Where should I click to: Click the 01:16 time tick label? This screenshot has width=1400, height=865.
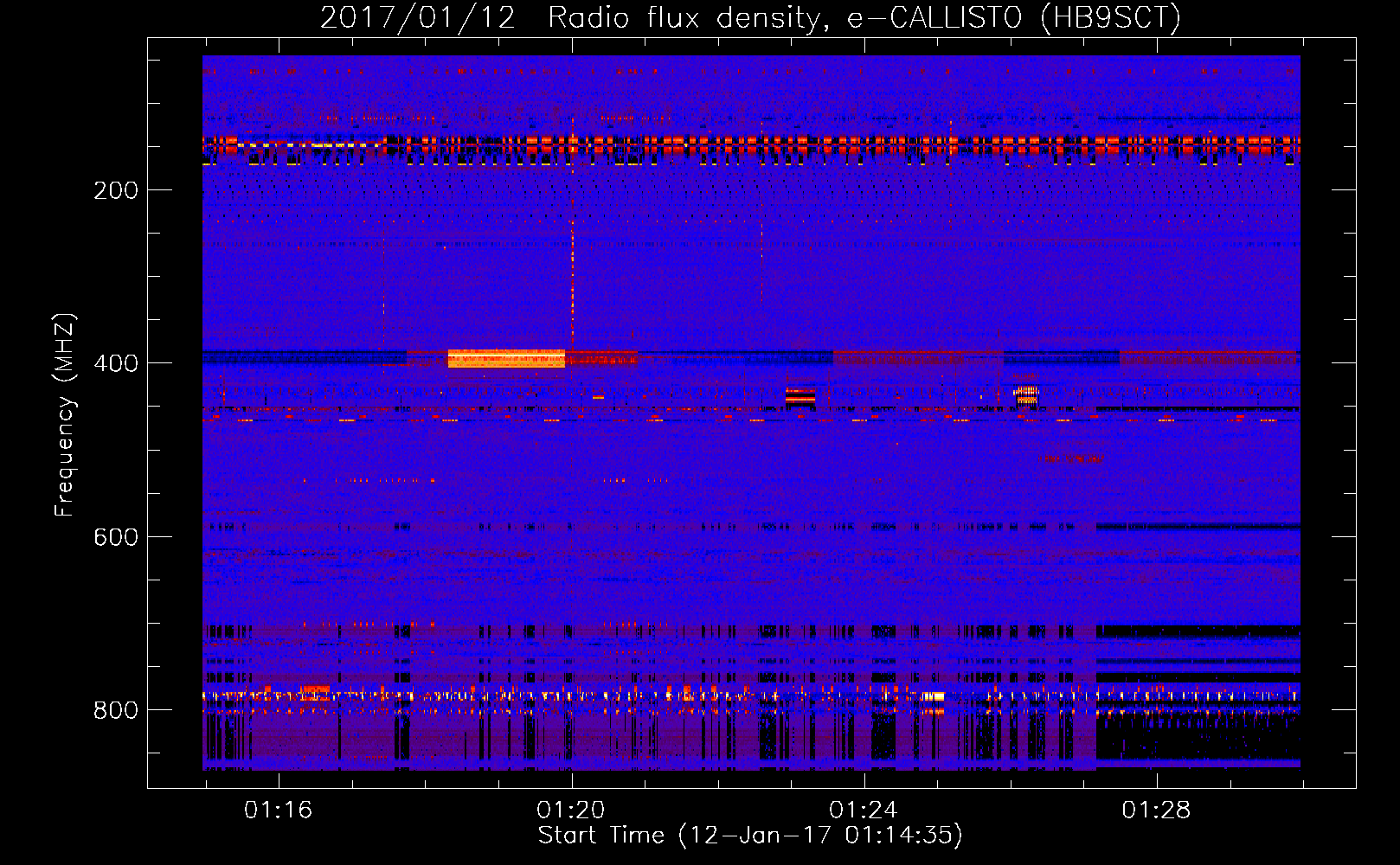click(x=278, y=810)
